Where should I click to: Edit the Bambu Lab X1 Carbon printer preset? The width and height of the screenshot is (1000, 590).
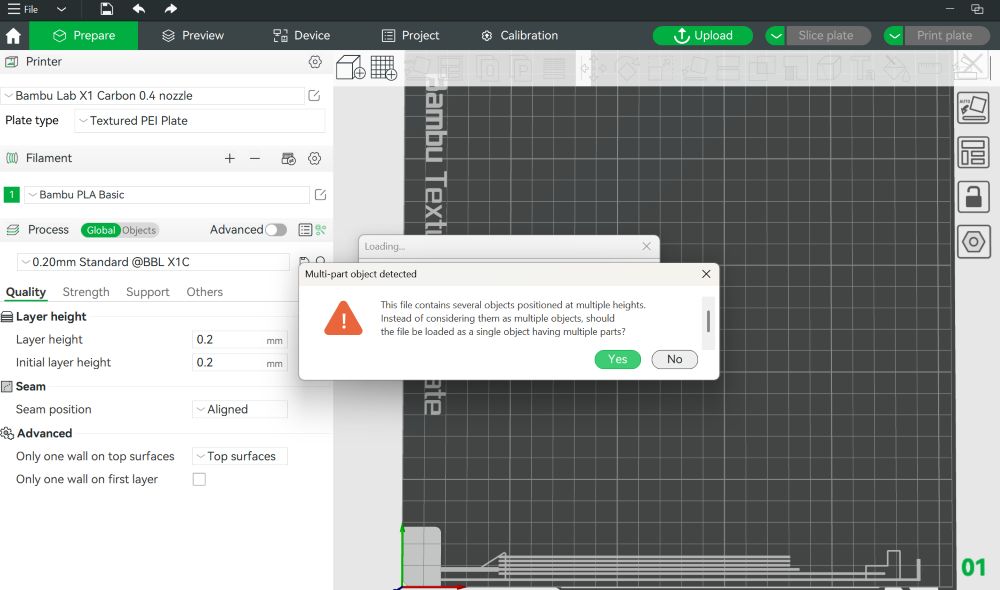pyautogui.click(x=314, y=96)
